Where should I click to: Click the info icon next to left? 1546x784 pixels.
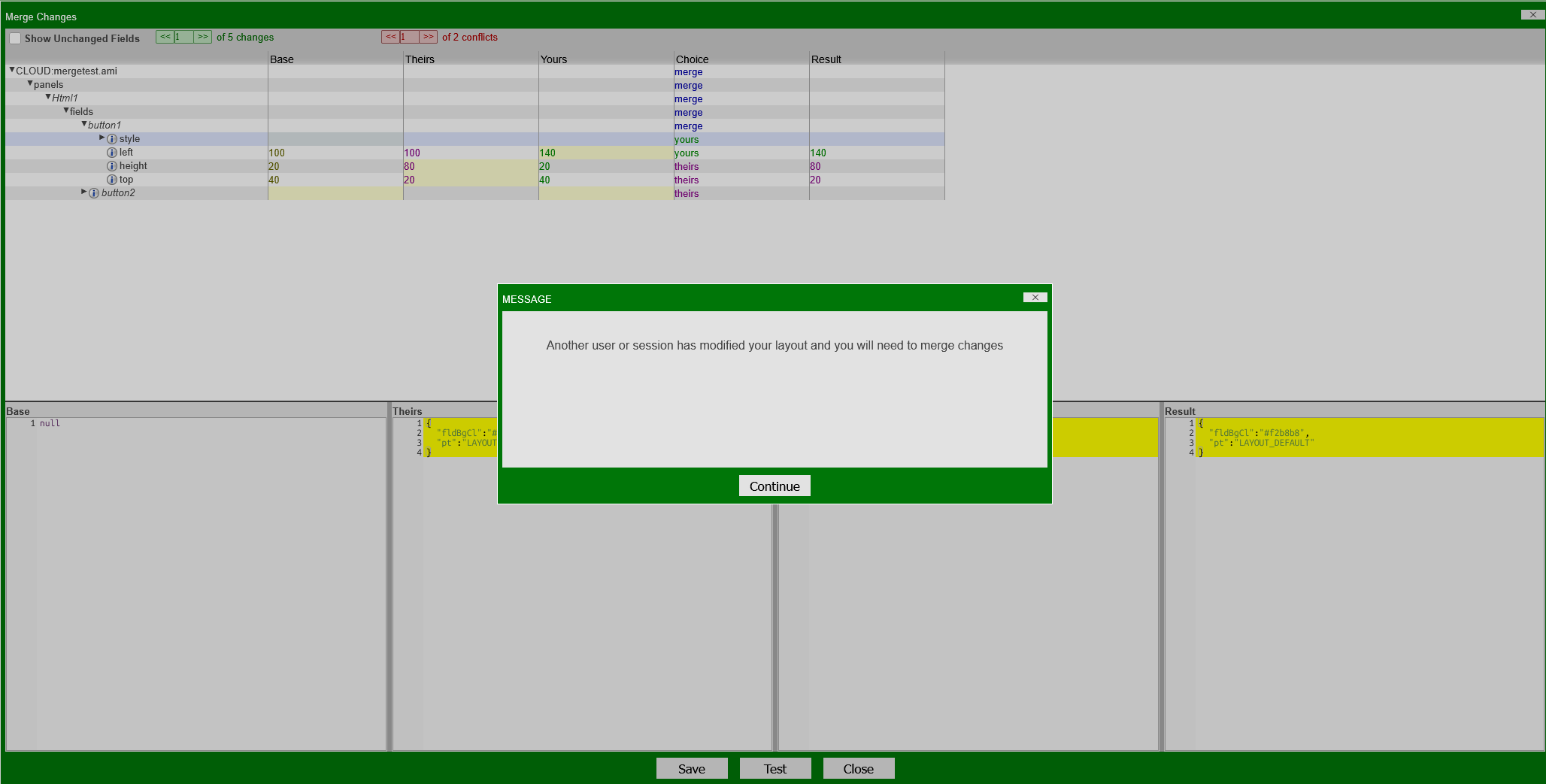(x=111, y=152)
